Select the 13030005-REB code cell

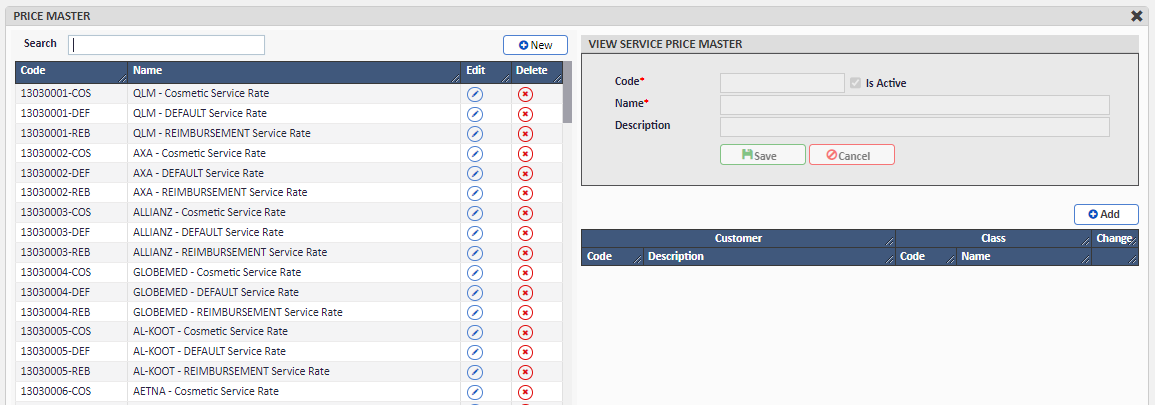tap(71, 372)
